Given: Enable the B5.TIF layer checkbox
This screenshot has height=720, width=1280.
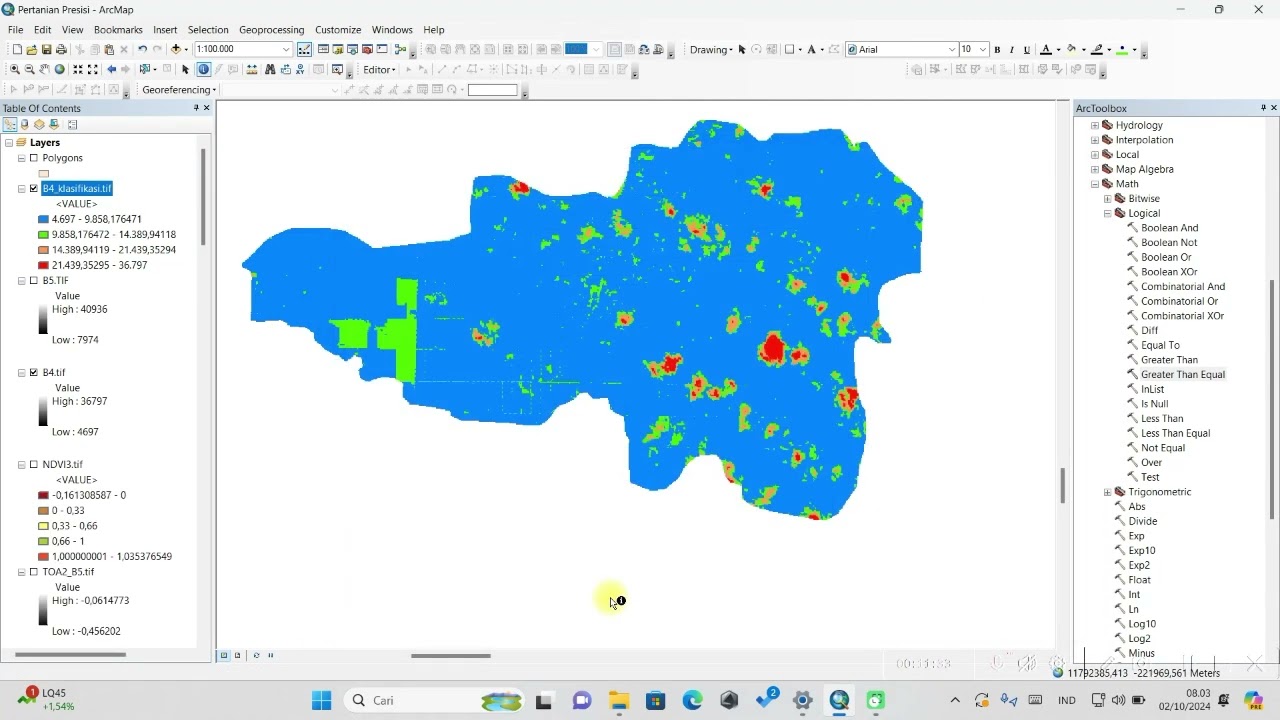Looking at the screenshot, I should pyautogui.click(x=33, y=281).
